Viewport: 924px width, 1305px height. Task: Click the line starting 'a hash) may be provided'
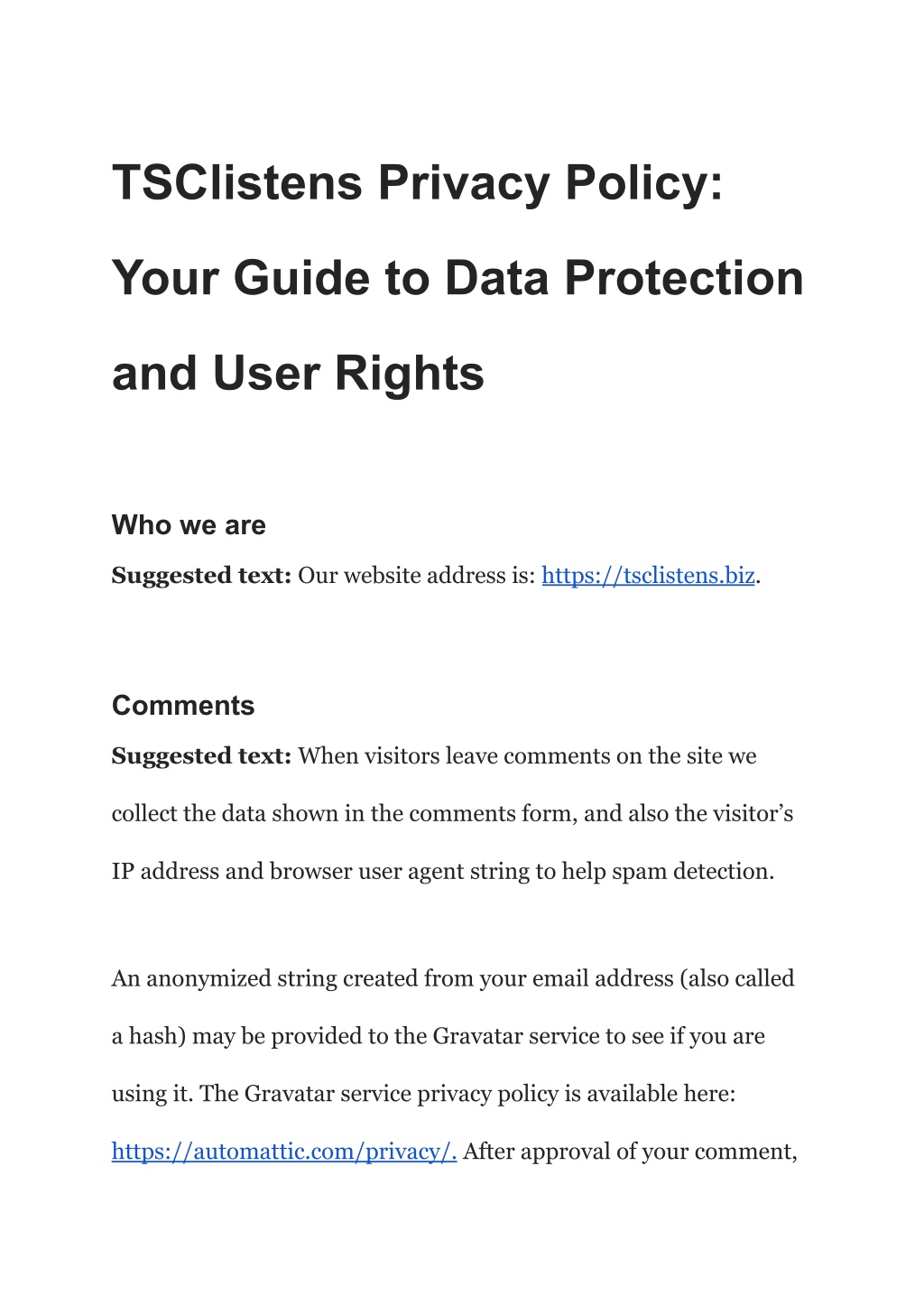(439, 1036)
